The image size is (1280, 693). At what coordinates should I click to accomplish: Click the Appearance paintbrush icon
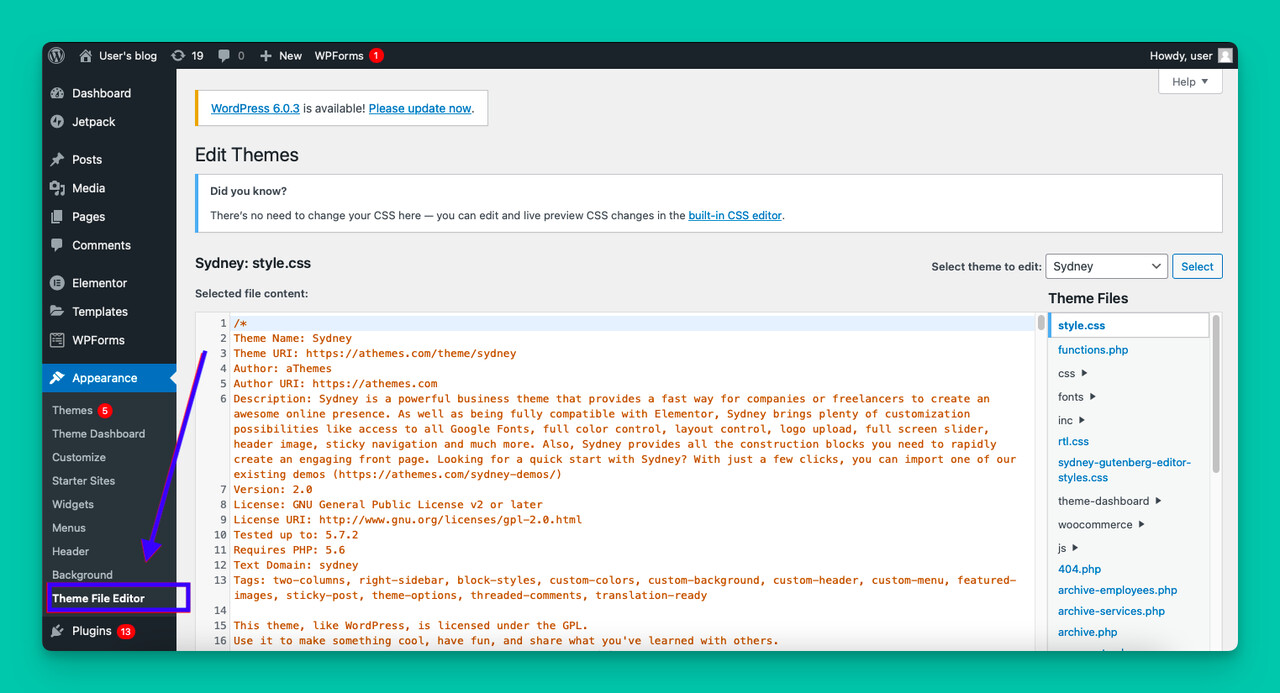pos(57,378)
